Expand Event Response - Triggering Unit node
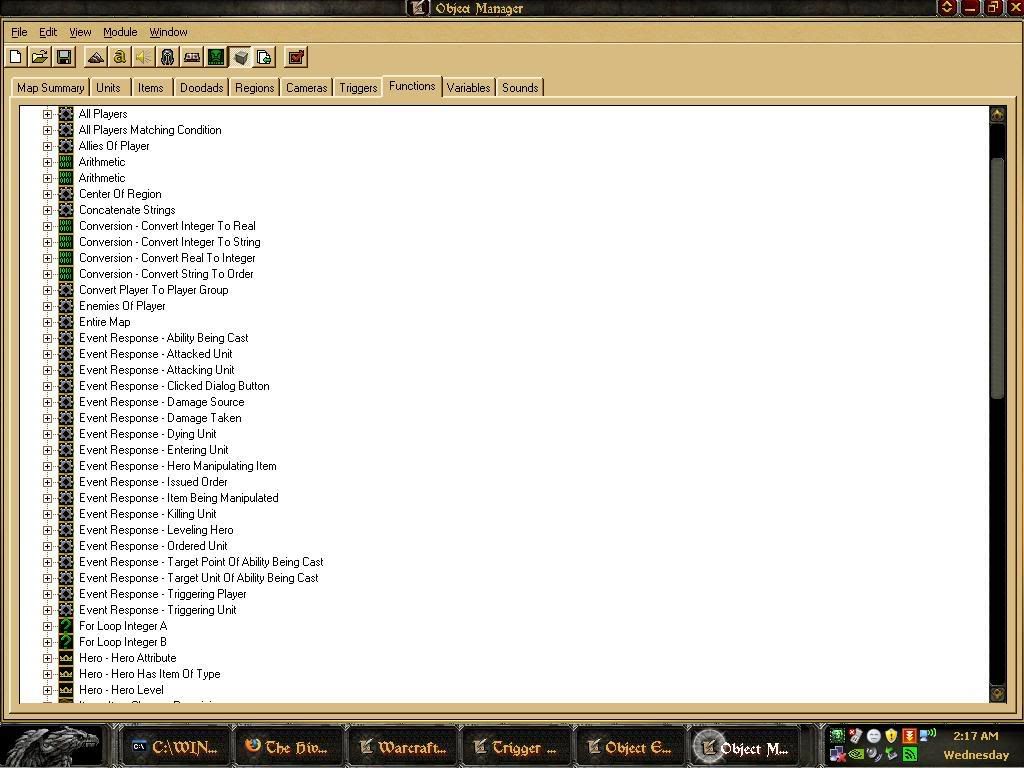1024x768 pixels. pyautogui.click(x=47, y=610)
